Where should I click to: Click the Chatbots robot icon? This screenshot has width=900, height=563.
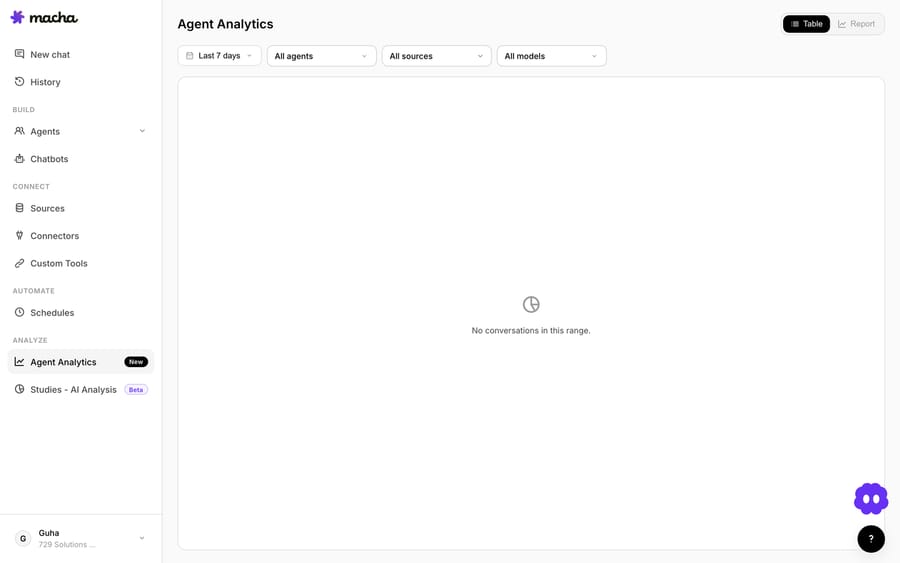(20, 158)
